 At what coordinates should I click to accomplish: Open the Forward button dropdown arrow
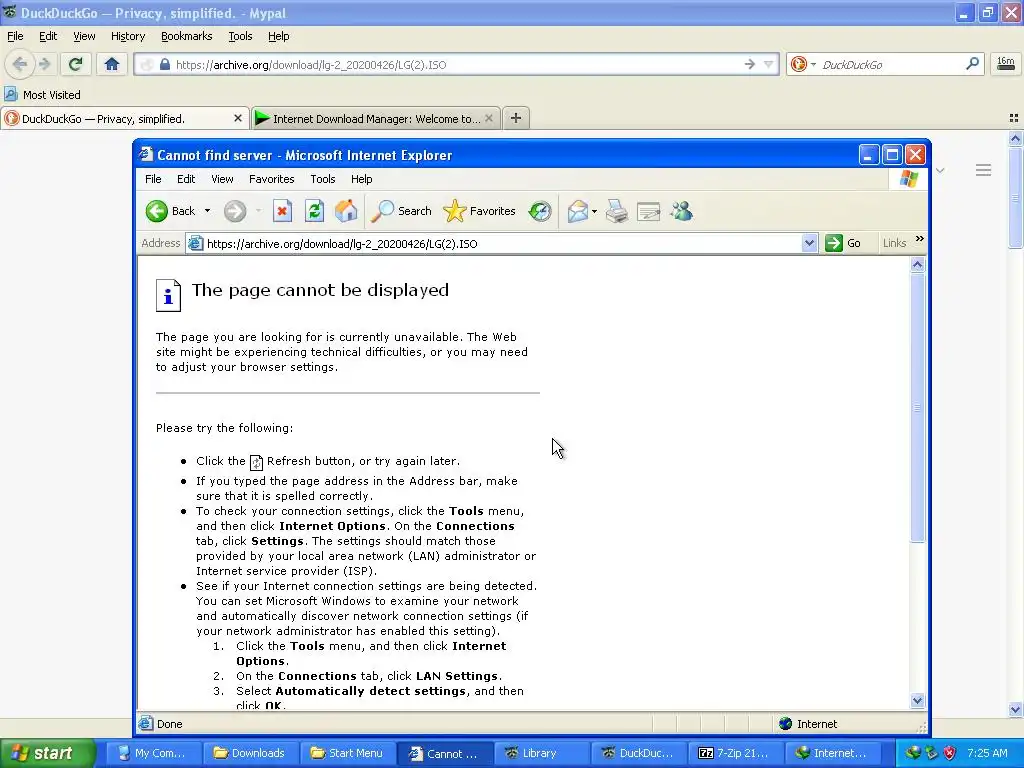pyautogui.click(x=258, y=211)
